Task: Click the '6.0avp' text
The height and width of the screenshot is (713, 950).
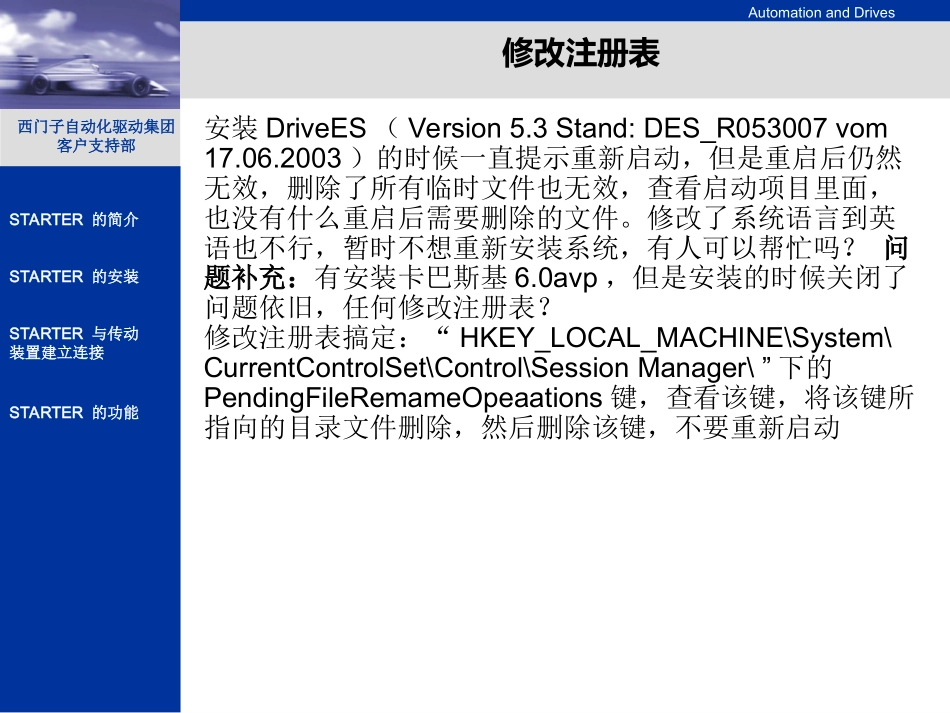Action: (x=556, y=278)
